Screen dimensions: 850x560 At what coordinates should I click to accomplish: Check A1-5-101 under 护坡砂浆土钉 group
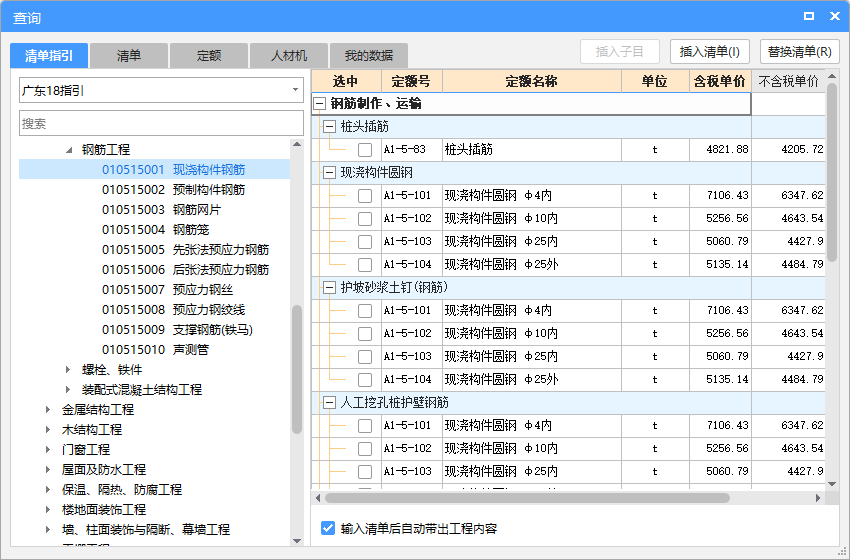365,311
